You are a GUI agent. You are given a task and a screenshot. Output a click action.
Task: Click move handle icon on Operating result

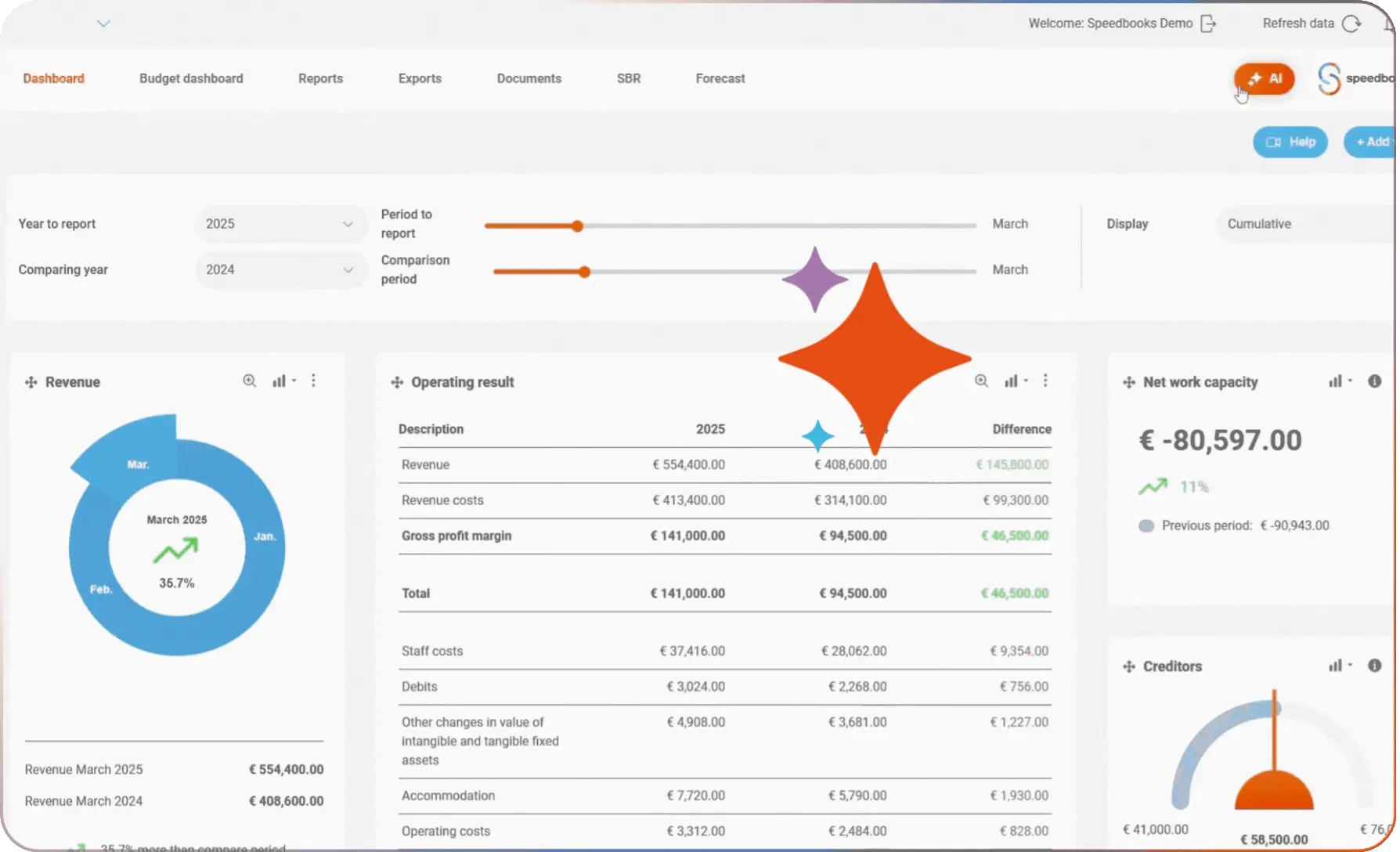point(397,382)
